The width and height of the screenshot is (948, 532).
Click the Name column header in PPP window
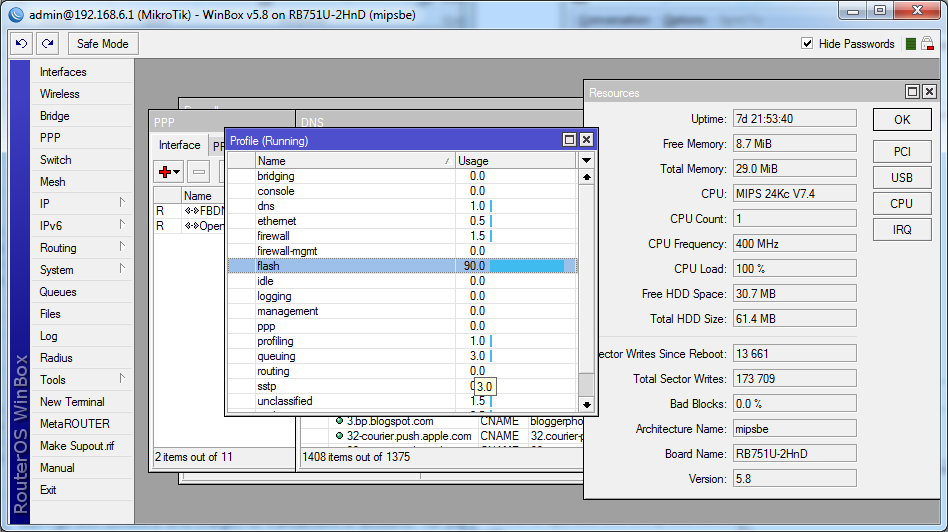pos(203,196)
